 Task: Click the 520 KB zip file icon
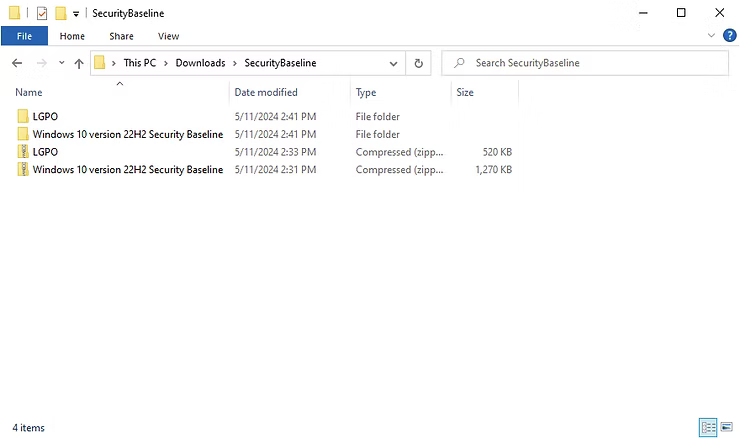tap(23, 152)
